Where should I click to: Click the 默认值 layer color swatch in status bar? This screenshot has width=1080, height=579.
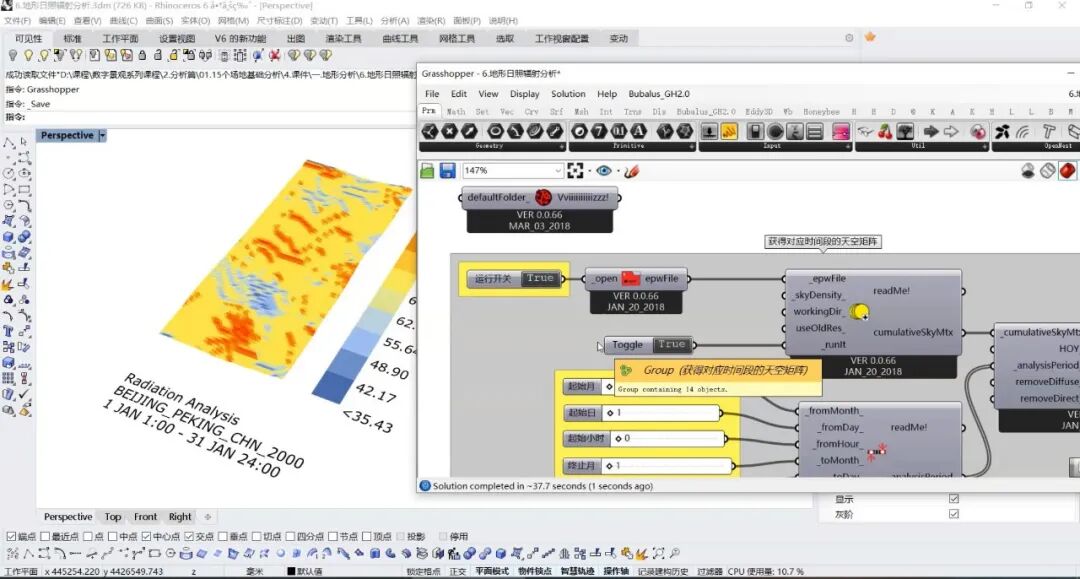[x=291, y=571]
